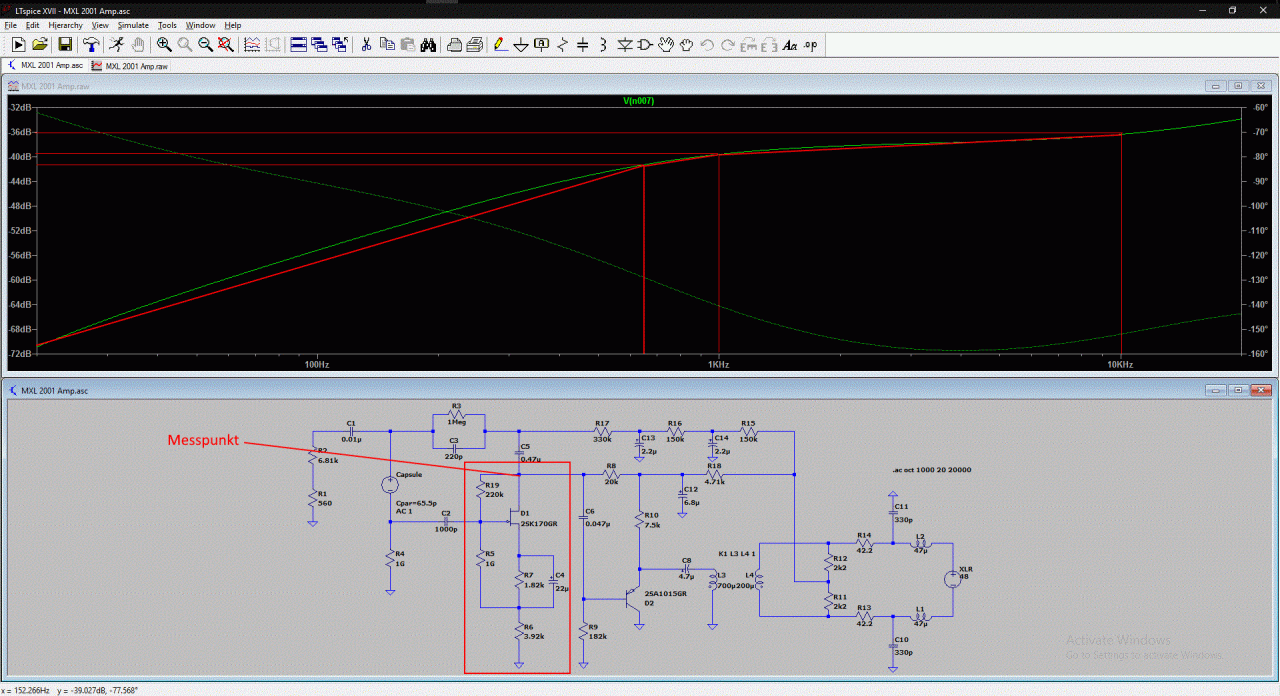The height and width of the screenshot is (696, 1280).
Task: Open the File menu
Action: pos(11,25)
